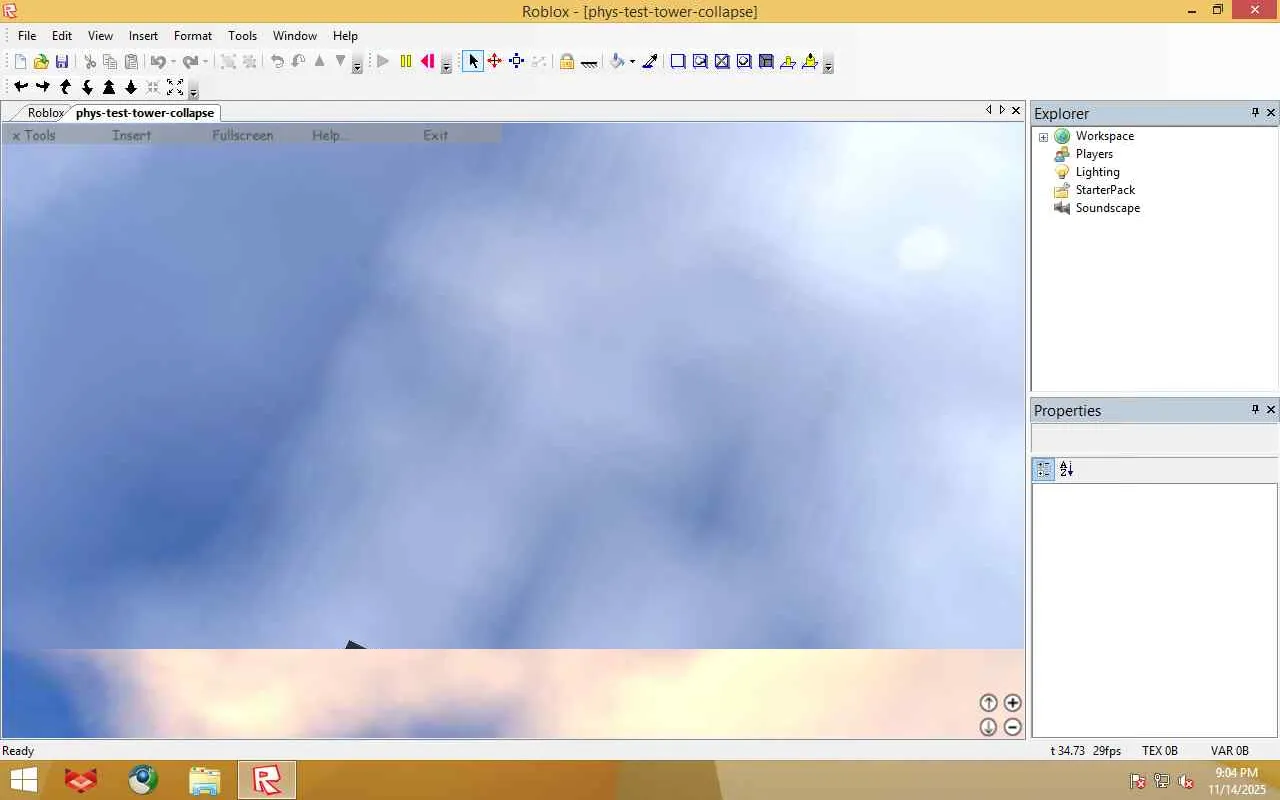Select the hinge tool icon

[x=788, y=62]
